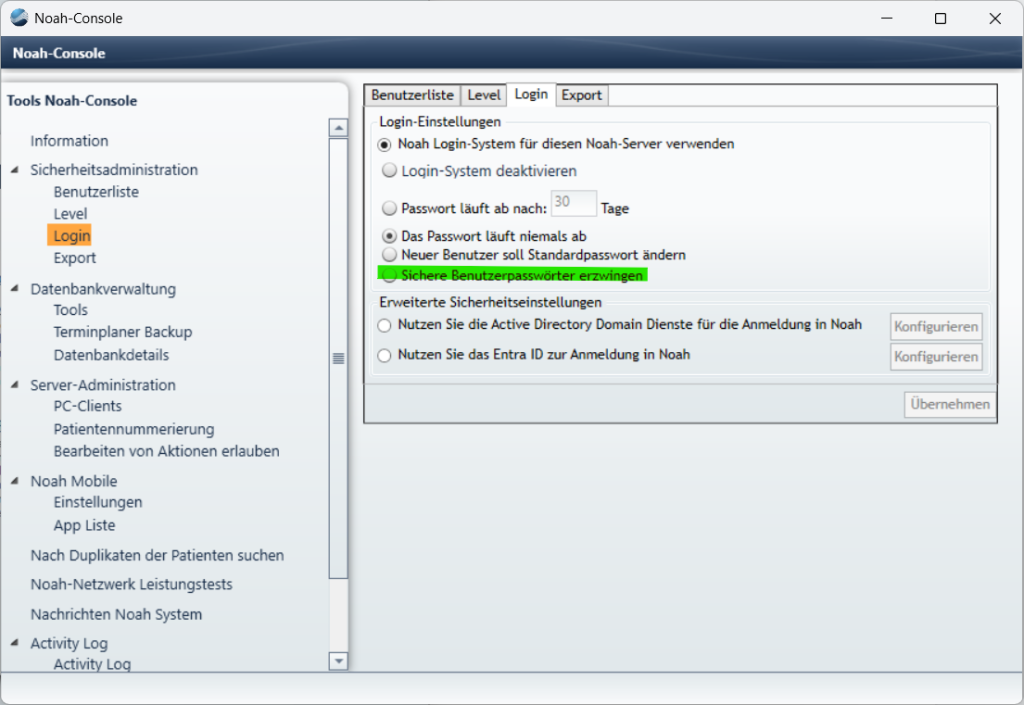Open Einstellungen under Noah Mobile

tap(98, 502)
